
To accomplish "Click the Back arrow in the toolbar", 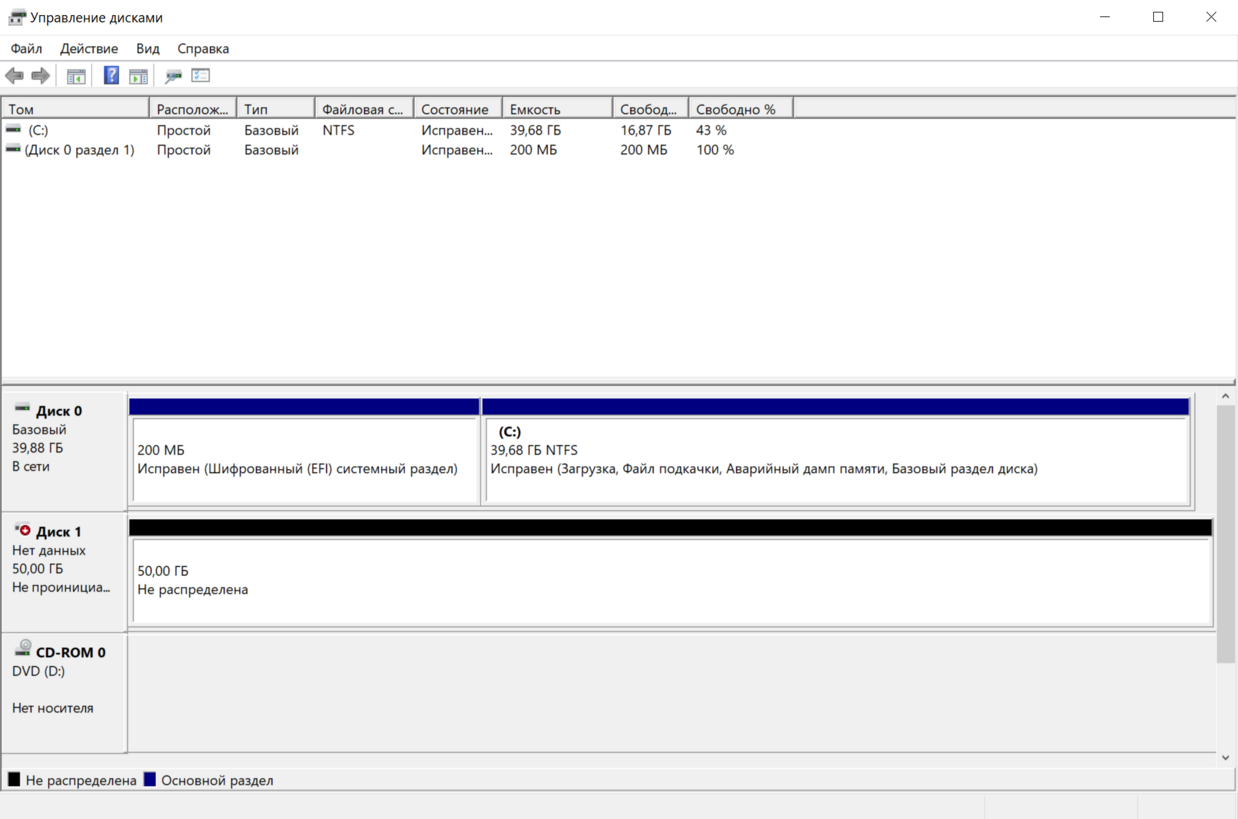I will coord(14,76).
